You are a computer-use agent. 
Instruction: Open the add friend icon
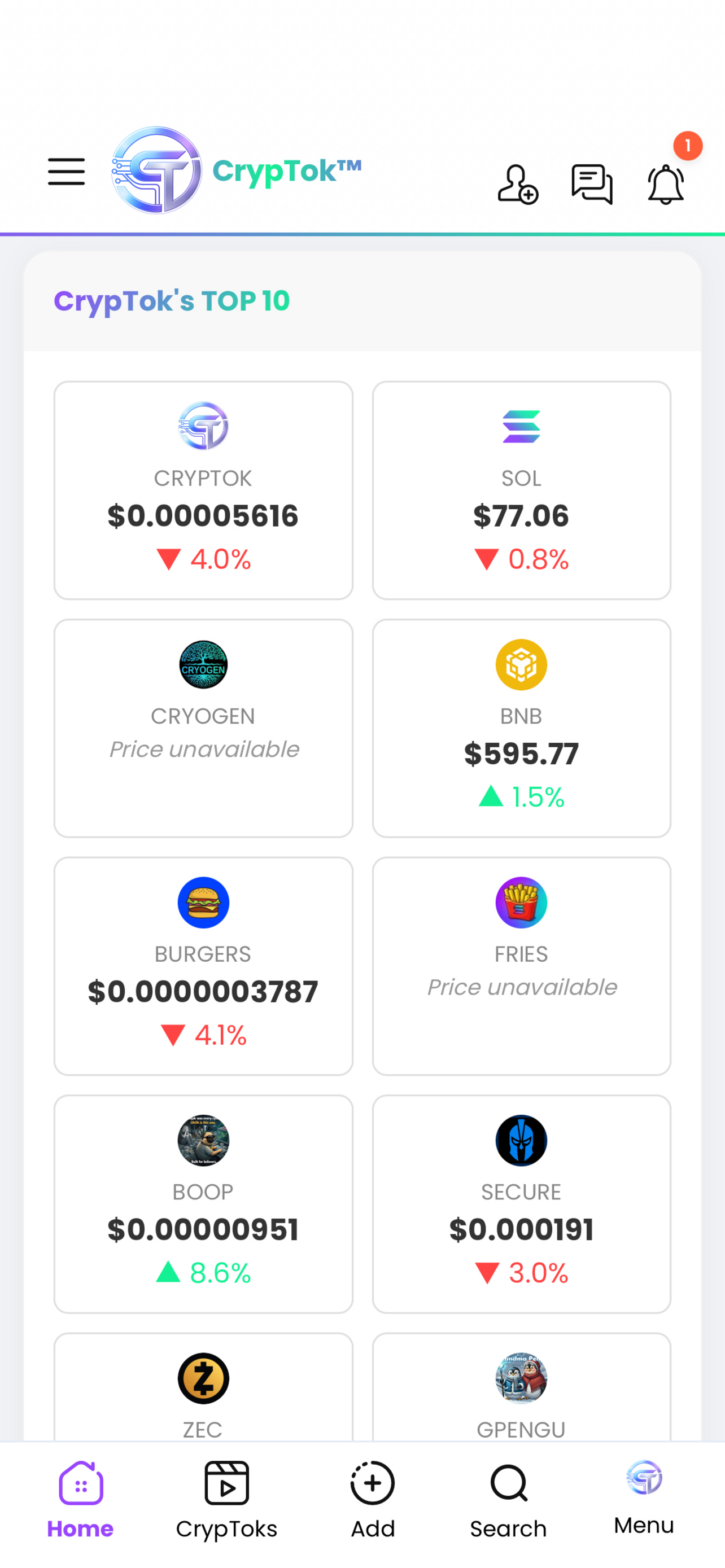click(517, 184)
